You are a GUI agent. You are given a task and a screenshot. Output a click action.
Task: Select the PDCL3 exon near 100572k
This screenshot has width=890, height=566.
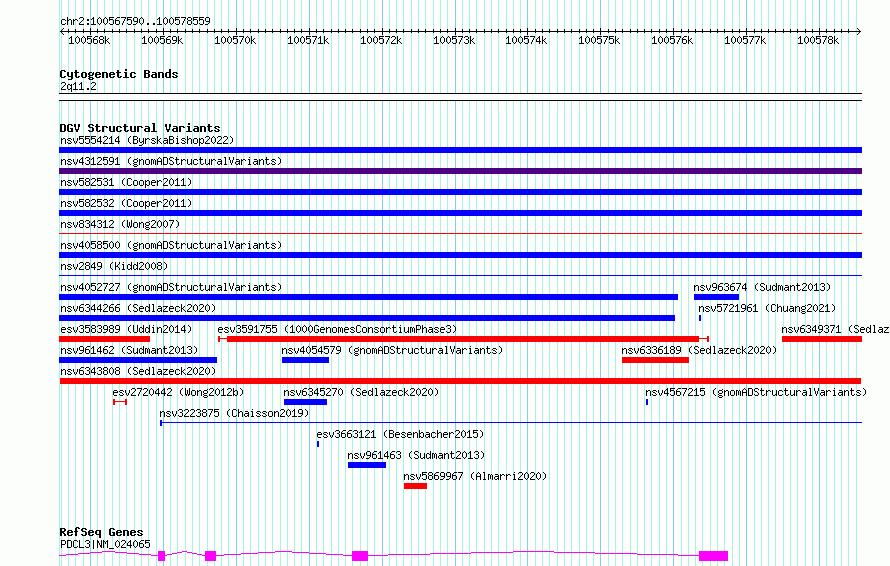click(360, 556)
